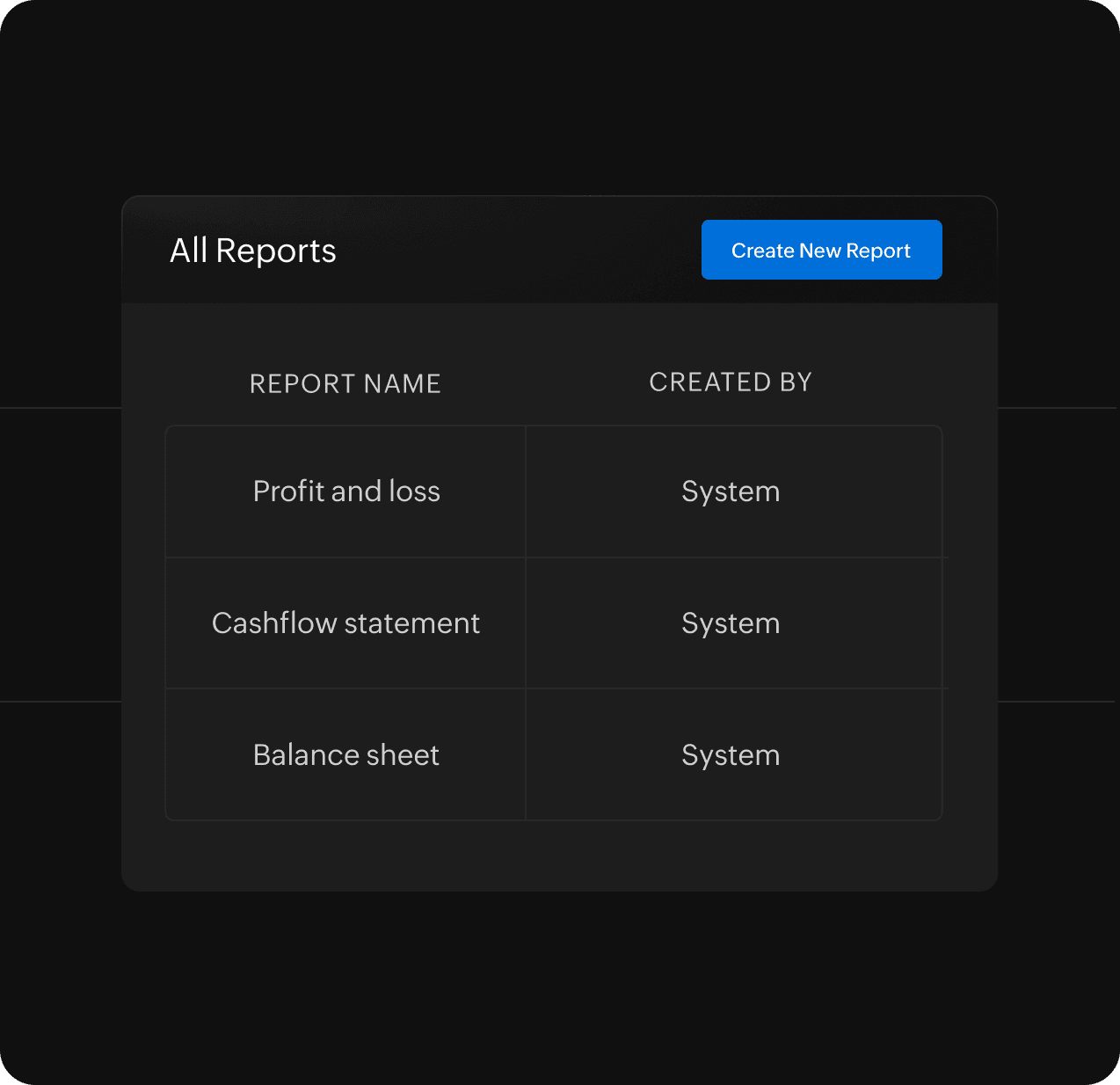Click the Create New Report button
Viewport: 1120px width, 1085px height.
(821, 251)
